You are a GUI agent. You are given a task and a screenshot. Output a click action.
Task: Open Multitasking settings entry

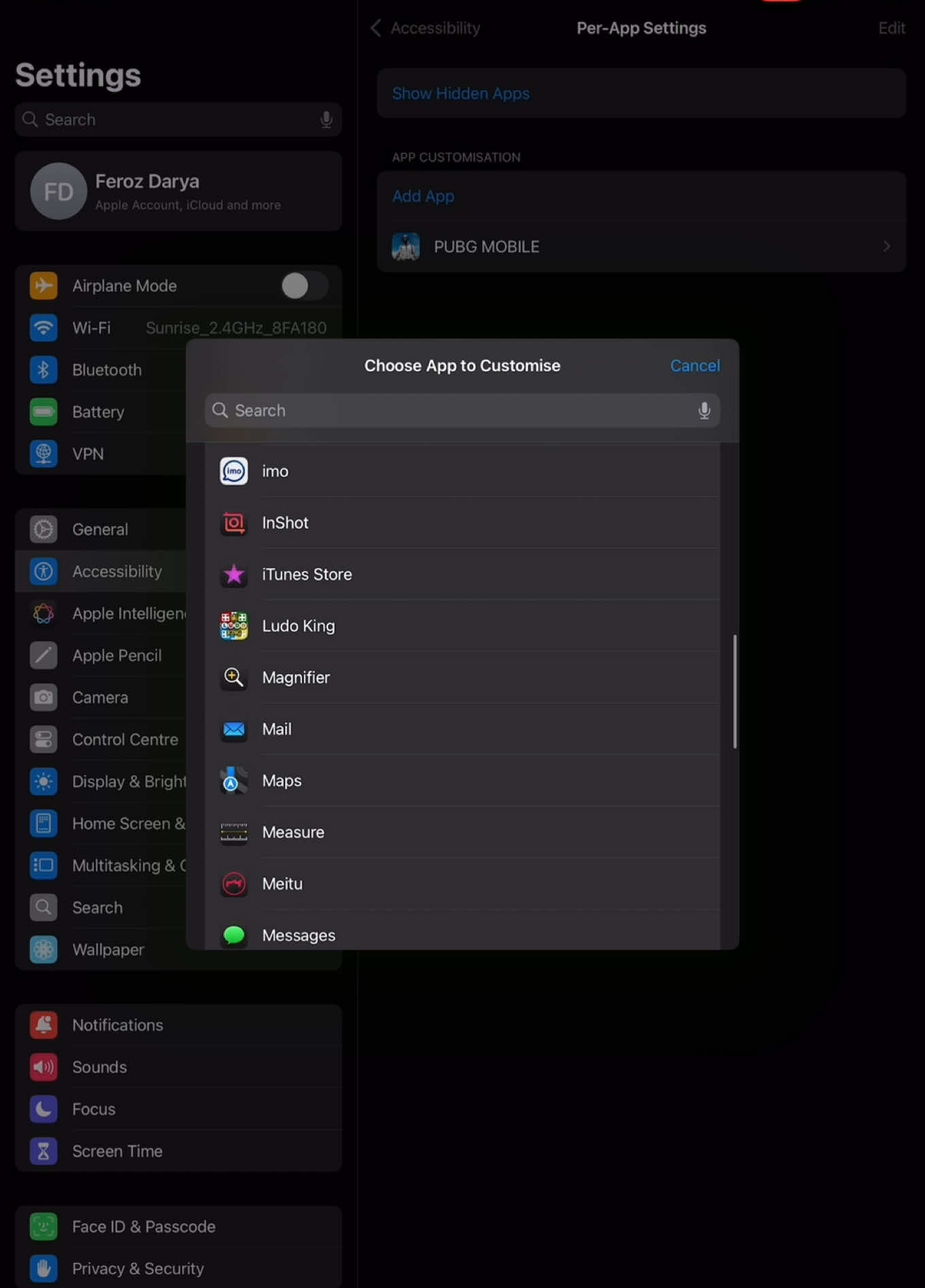click(x=101, y=866)
